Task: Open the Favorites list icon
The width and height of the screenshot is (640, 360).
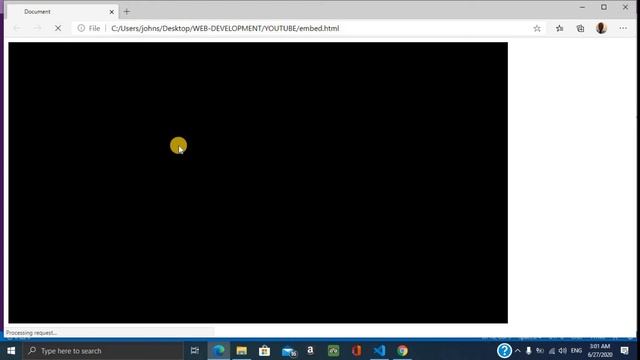Action: click(x=560, y=28)
